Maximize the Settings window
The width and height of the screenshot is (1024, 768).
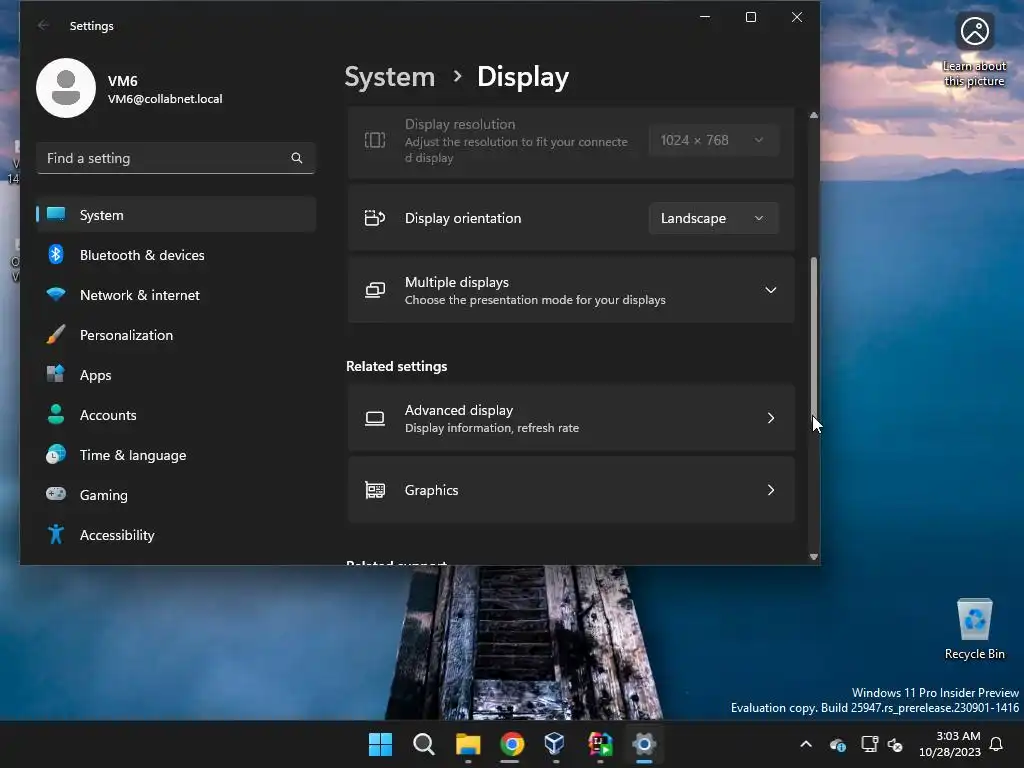[751, 17]
